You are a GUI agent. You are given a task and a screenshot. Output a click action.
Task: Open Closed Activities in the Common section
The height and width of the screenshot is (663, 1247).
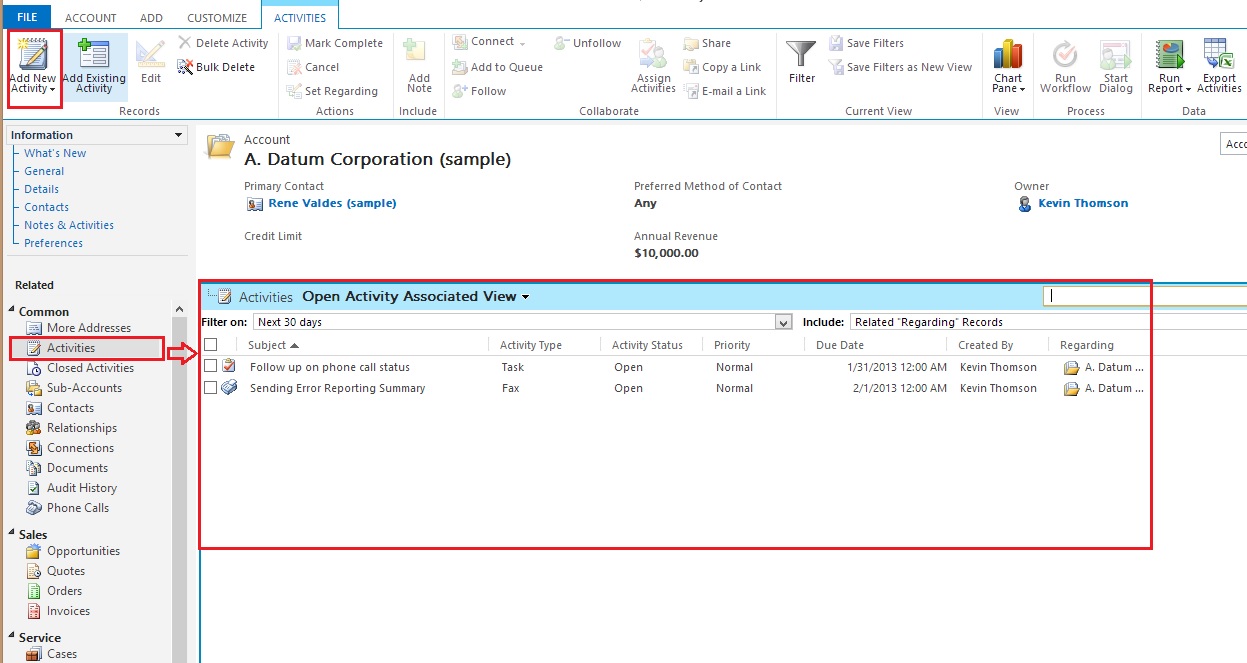(x=90, y=368)
